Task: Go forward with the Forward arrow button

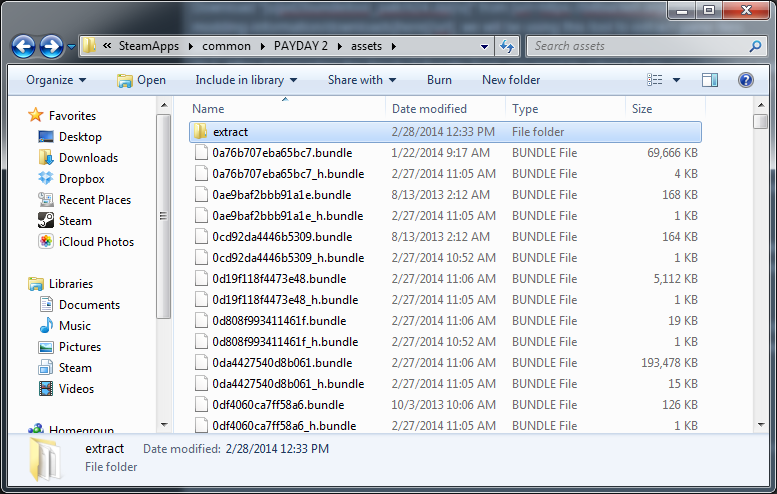Action: (x=52, y=47)
